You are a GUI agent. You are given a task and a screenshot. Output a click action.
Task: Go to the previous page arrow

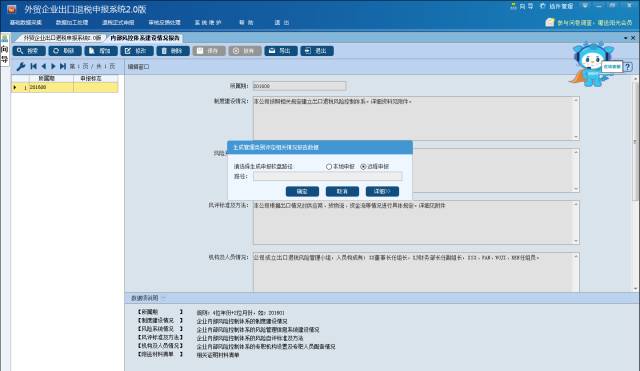(44, 66)
